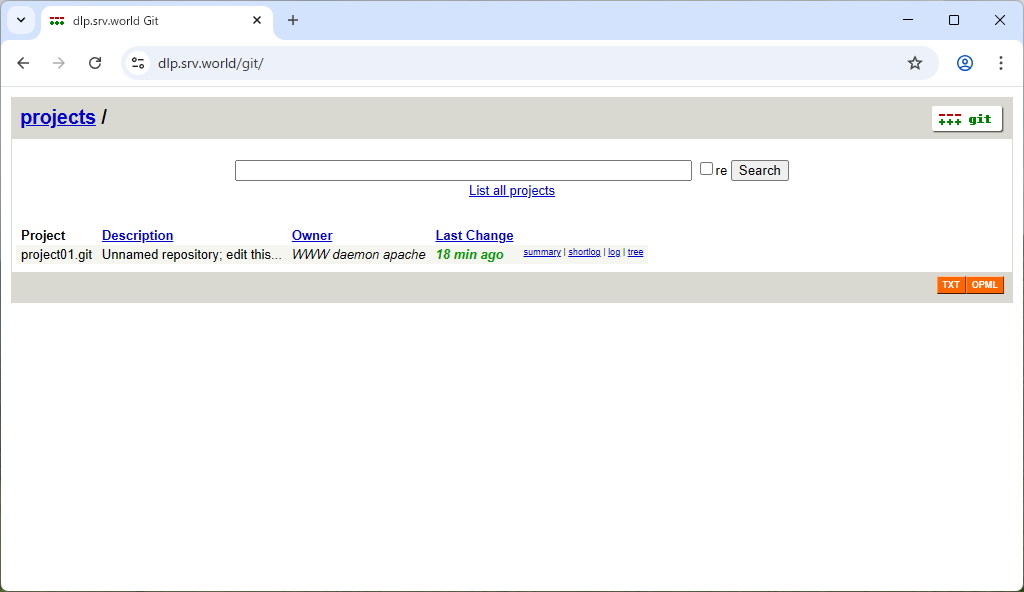This screenshot has width=1024, height=592.
Task: Click the 'Project' column header text
Action: [43, 235]
